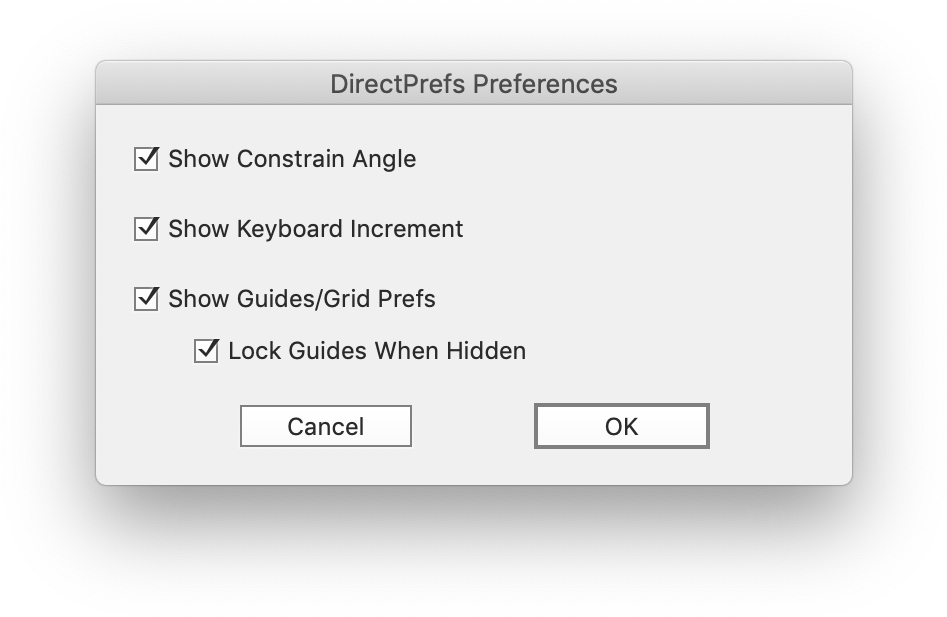Uncheck the Show Constrain Angle checkbox
Image resolution: width=947 pixels, height=617 pixels.
point(146,159)
